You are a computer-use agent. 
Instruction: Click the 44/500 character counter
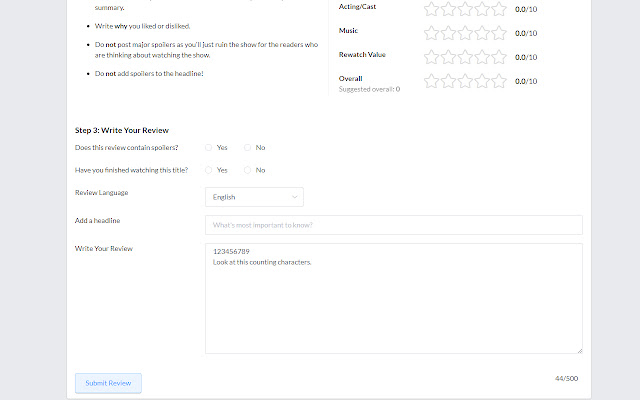coord(566,378)
